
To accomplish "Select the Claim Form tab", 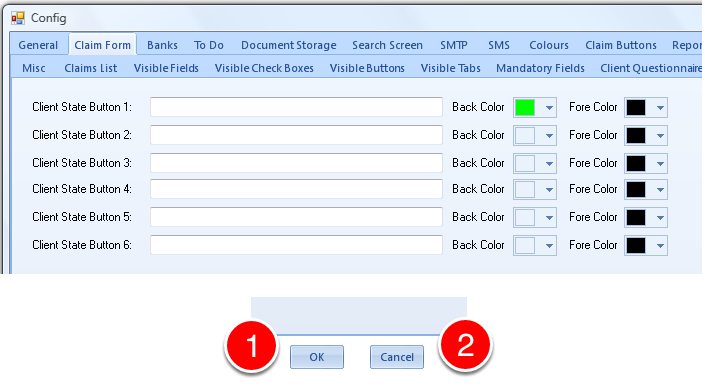I will pyautogui.click(x=103, y=45).
